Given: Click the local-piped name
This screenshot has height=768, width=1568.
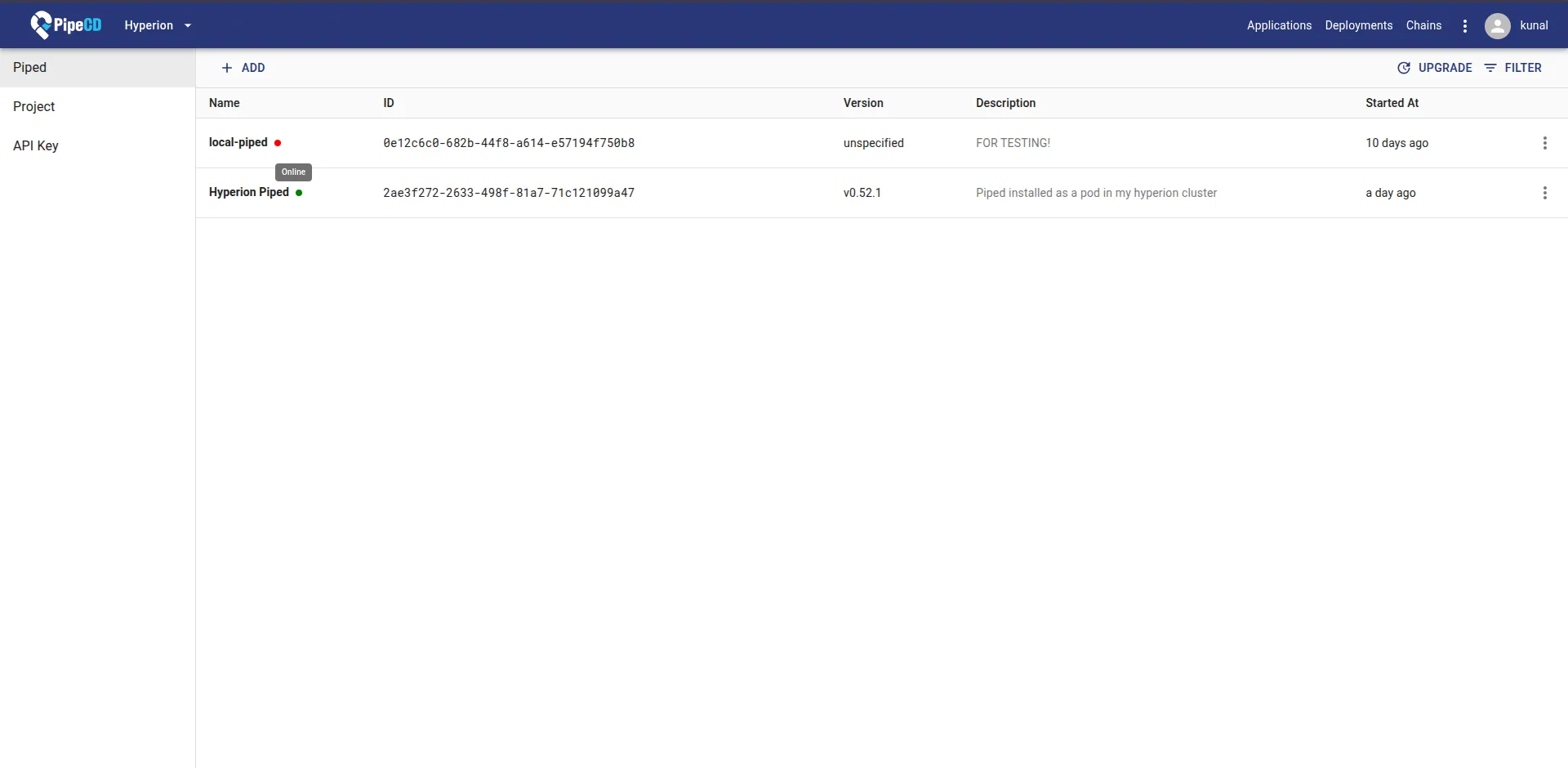Looking at the screenshot, I should pyautogui.click(x=238, y=142).
